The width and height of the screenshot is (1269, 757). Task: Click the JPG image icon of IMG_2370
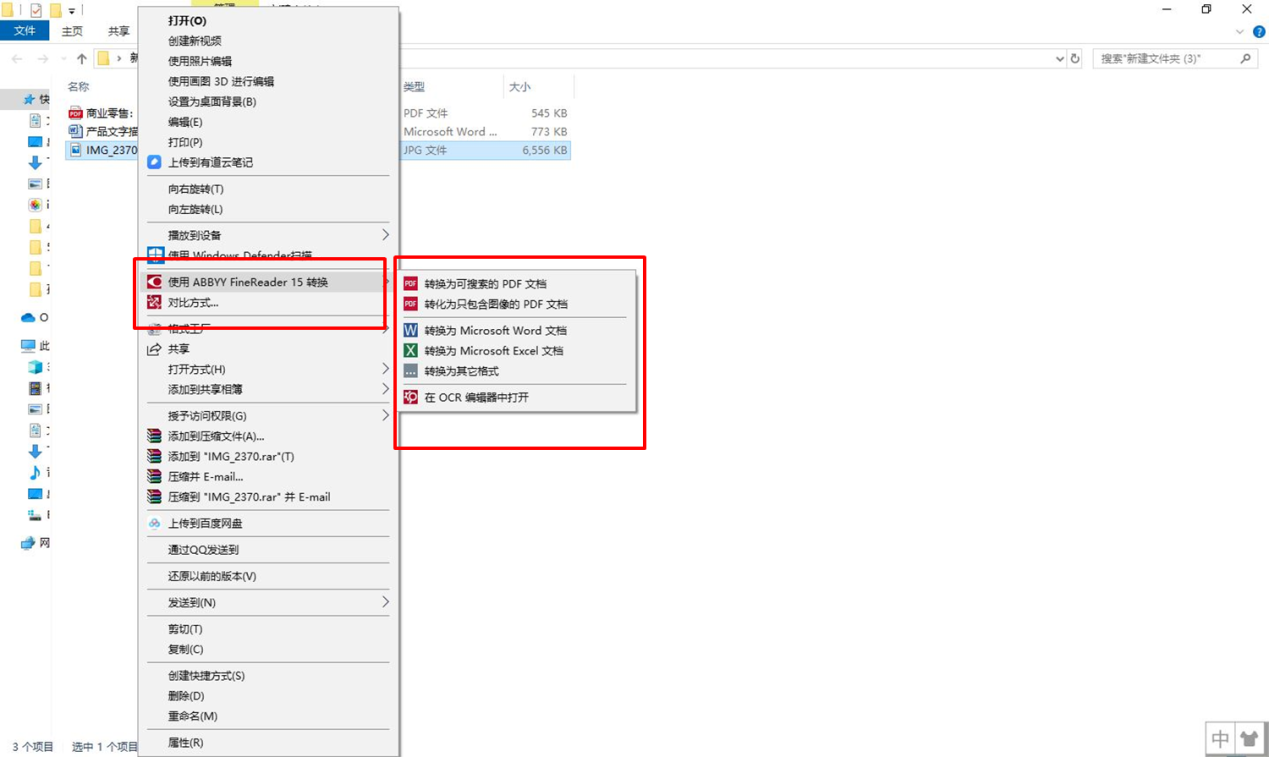coord(75,150)
